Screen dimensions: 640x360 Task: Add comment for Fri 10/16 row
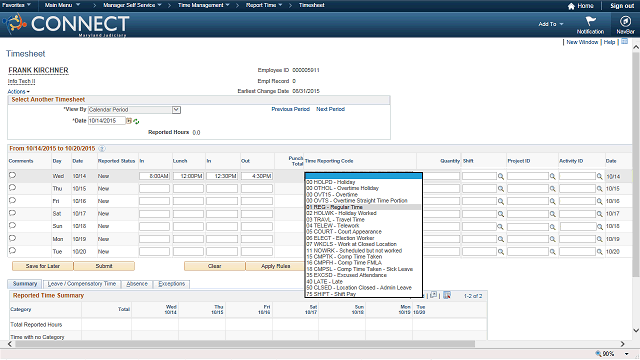pyautogui.click(x=12, y=200)
